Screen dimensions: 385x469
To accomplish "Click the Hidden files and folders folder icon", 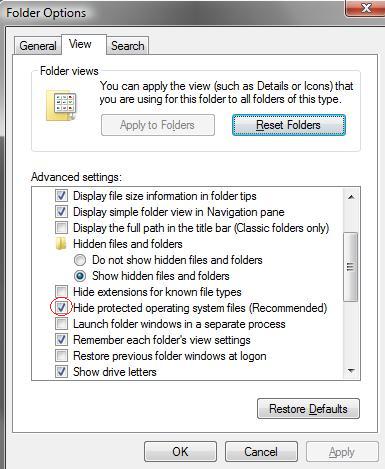I will click(x=61, y=244).
